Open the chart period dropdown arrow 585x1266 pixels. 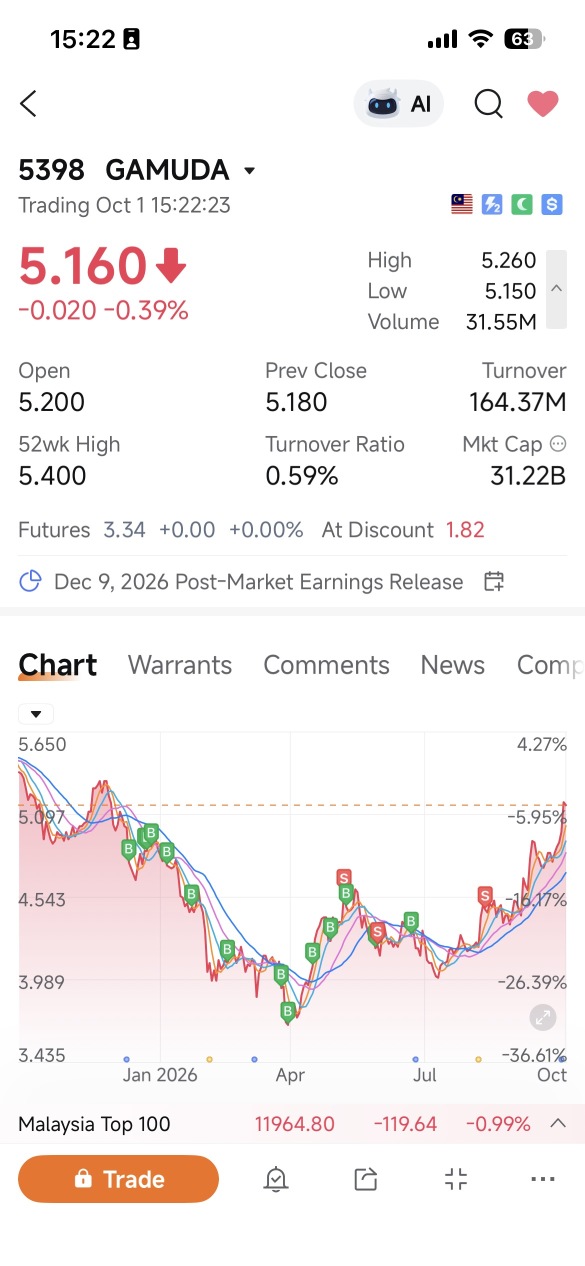36,714
